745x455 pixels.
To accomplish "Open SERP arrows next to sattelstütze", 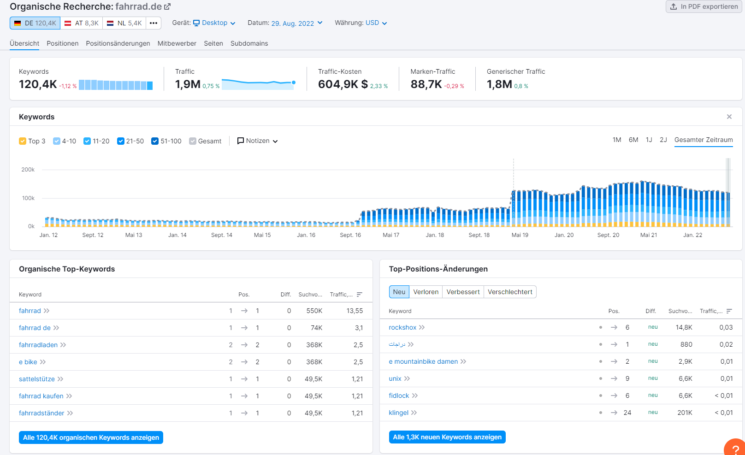I will (60, 379).
